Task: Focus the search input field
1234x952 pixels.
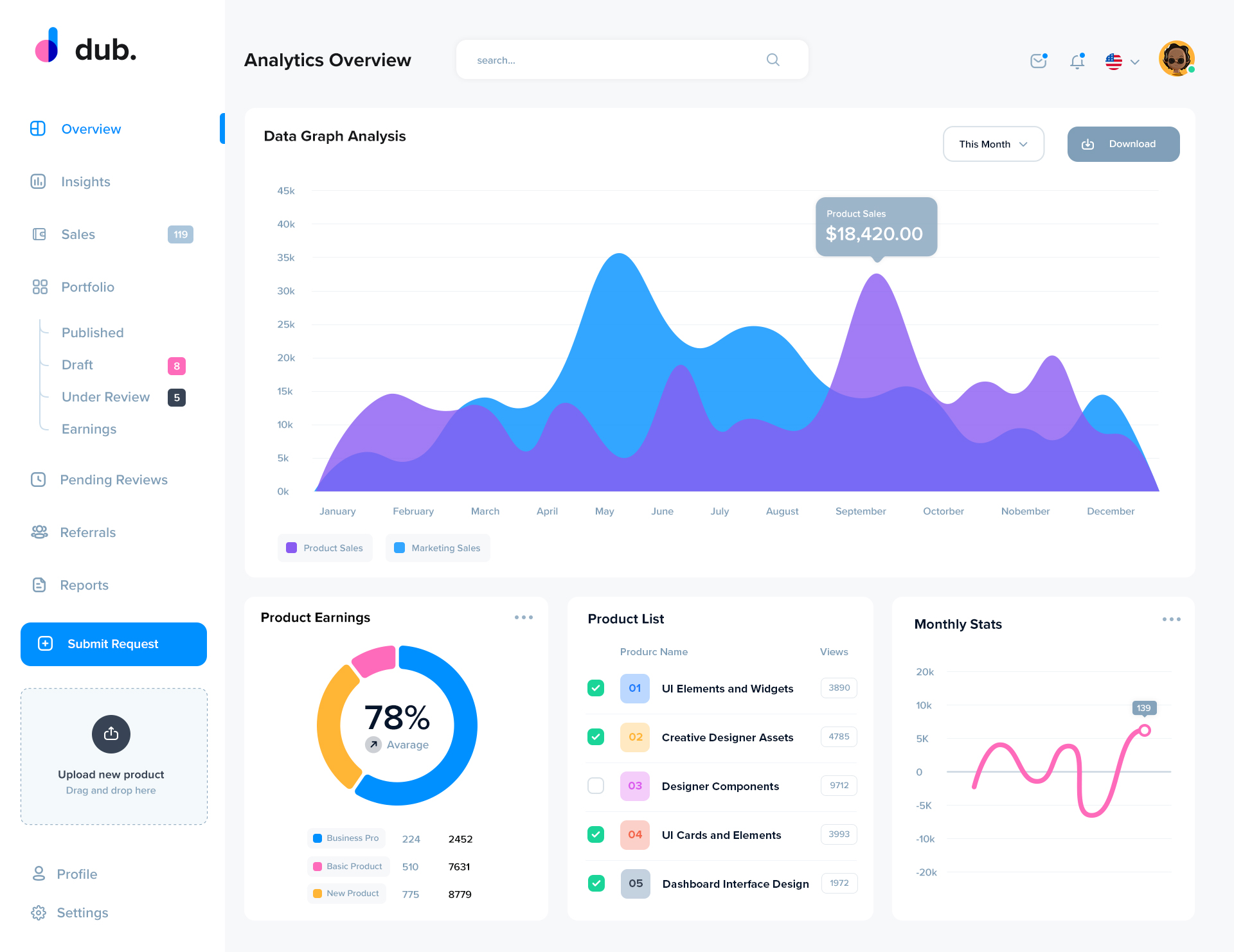Action: point(611,60)
